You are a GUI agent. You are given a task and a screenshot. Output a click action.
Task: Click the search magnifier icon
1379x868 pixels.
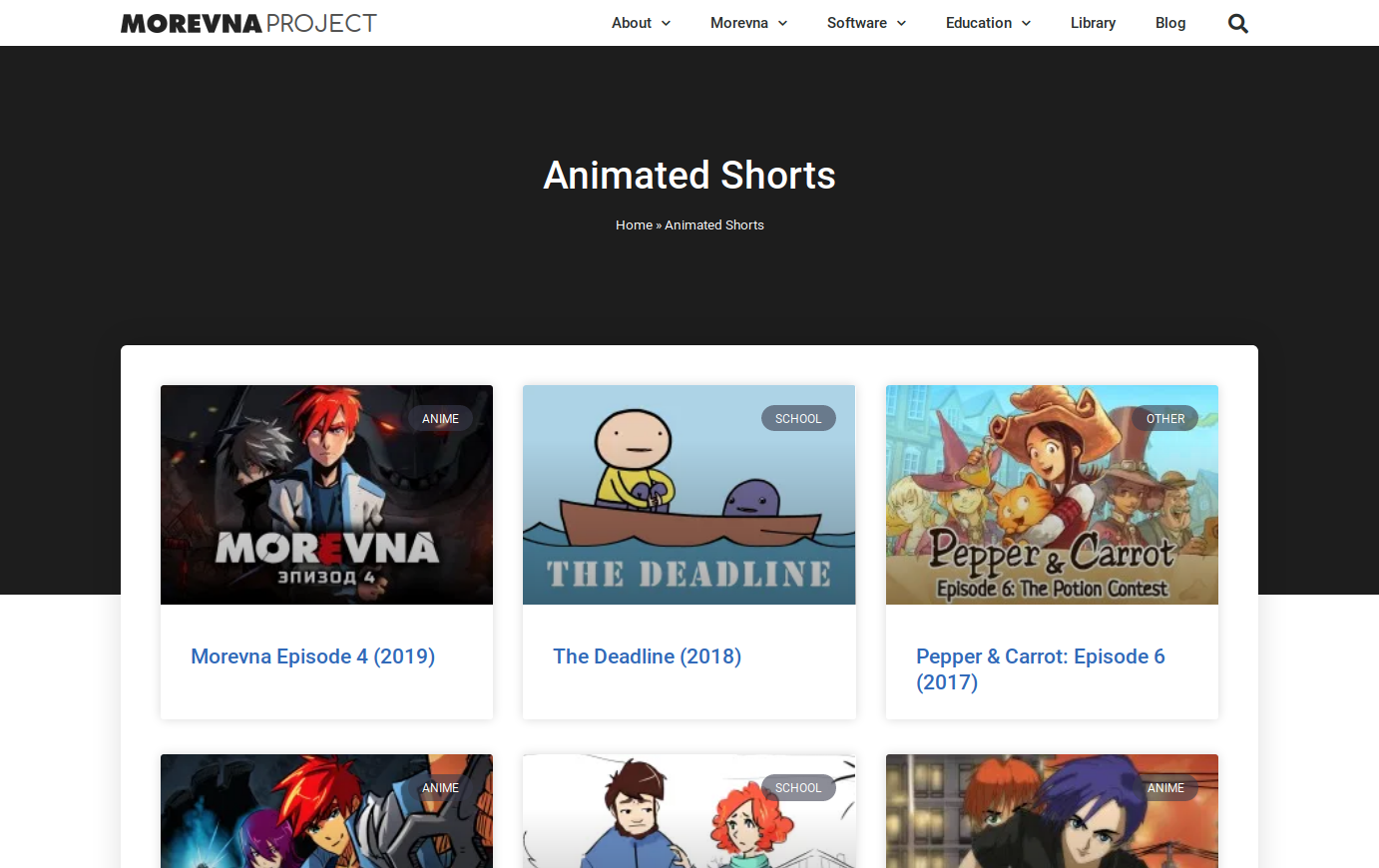[x=1237, y=24]
